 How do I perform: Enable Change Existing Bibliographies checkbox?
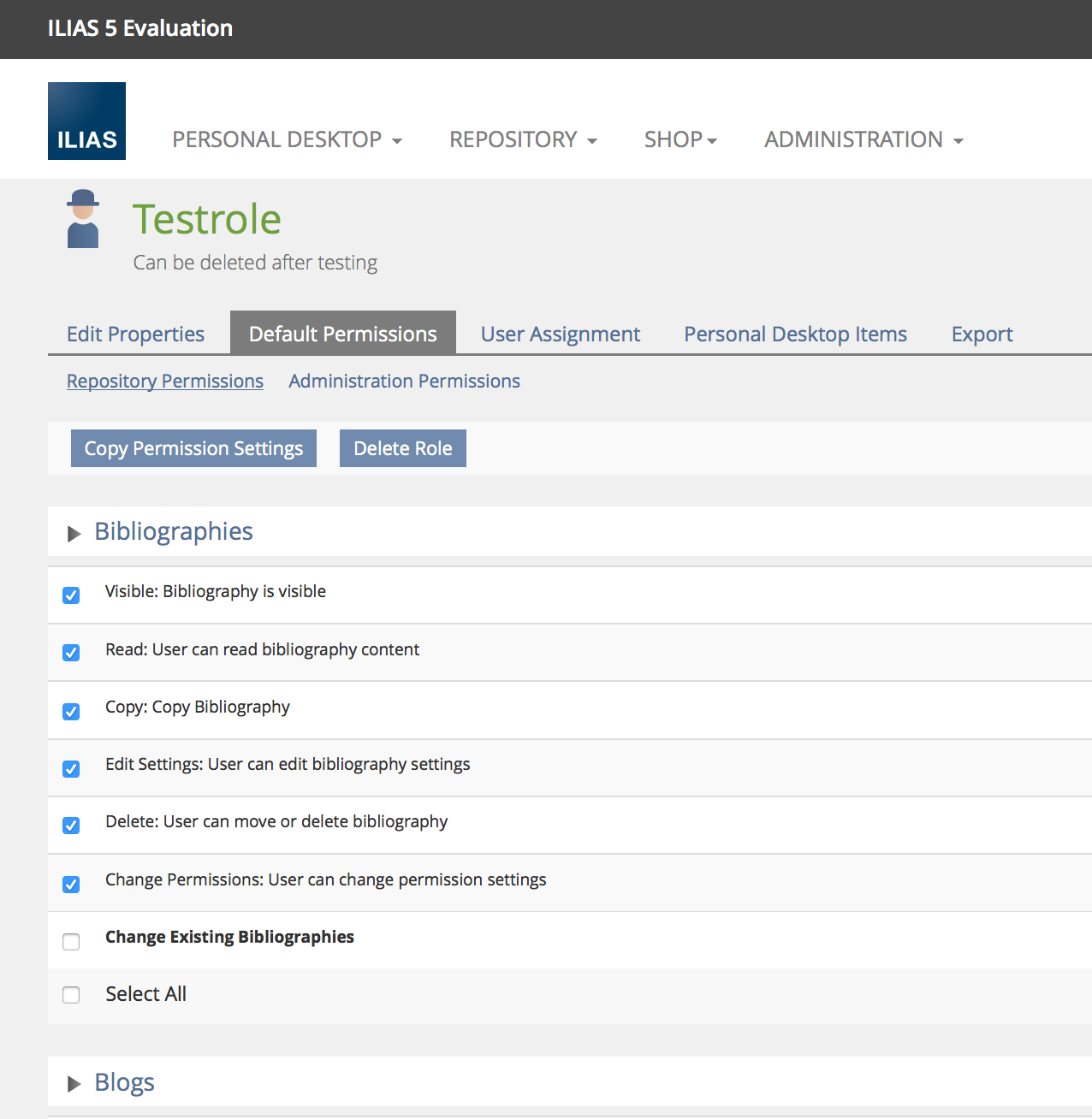point(71,942)
